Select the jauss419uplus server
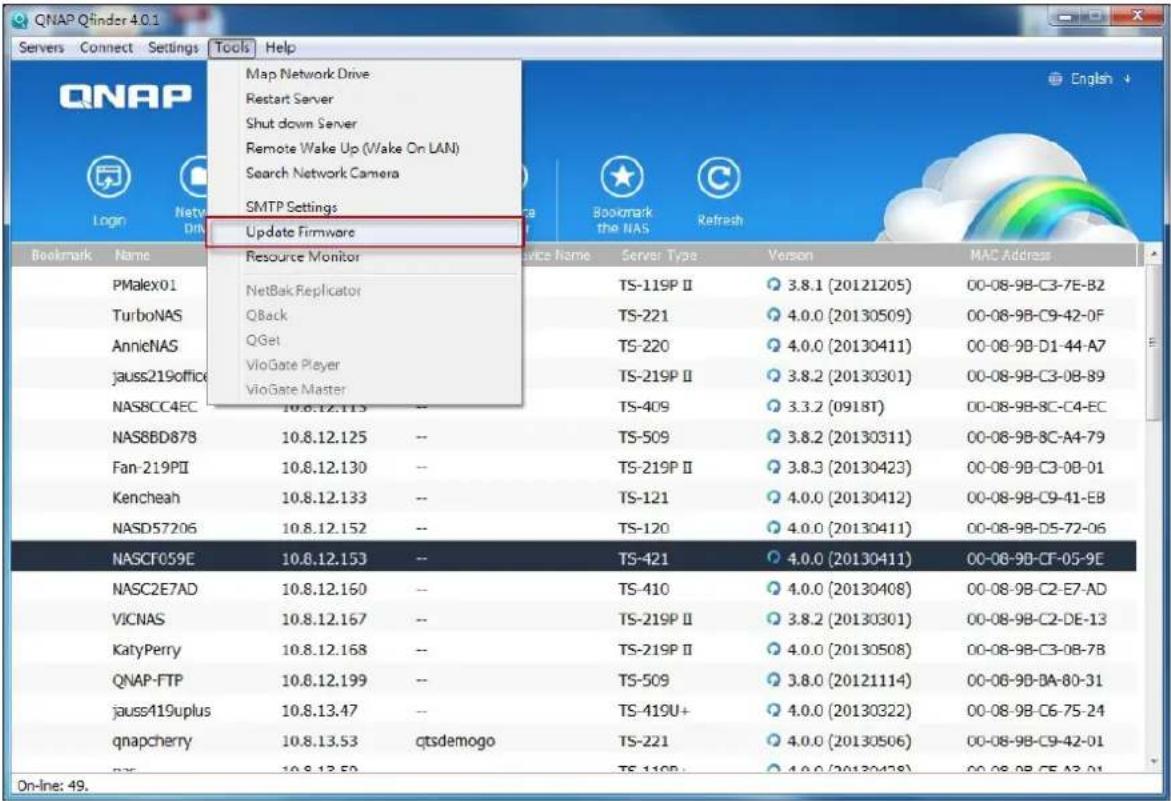This screenshot has height=801, width=1171. pos(574,710)
